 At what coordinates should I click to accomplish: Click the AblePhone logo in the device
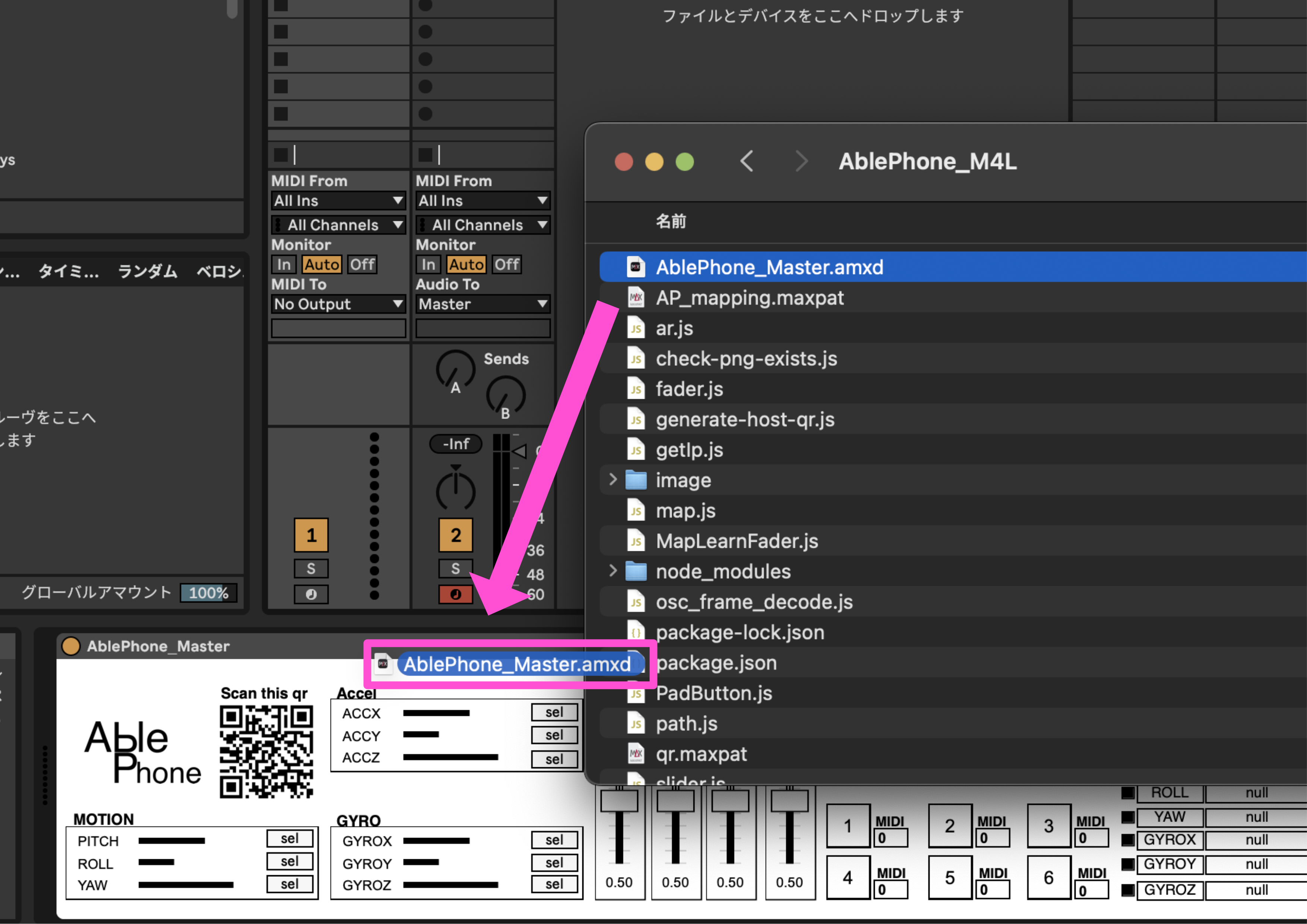(x=142, y=752)
